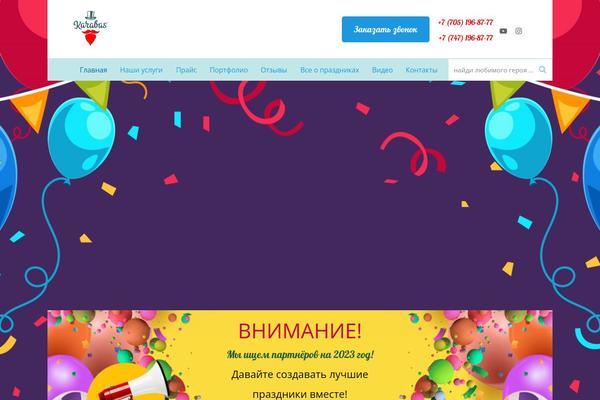Open the Instagram profile icon
The width and height of the screenshot is (600, 400).
click(x=518, y=31)
